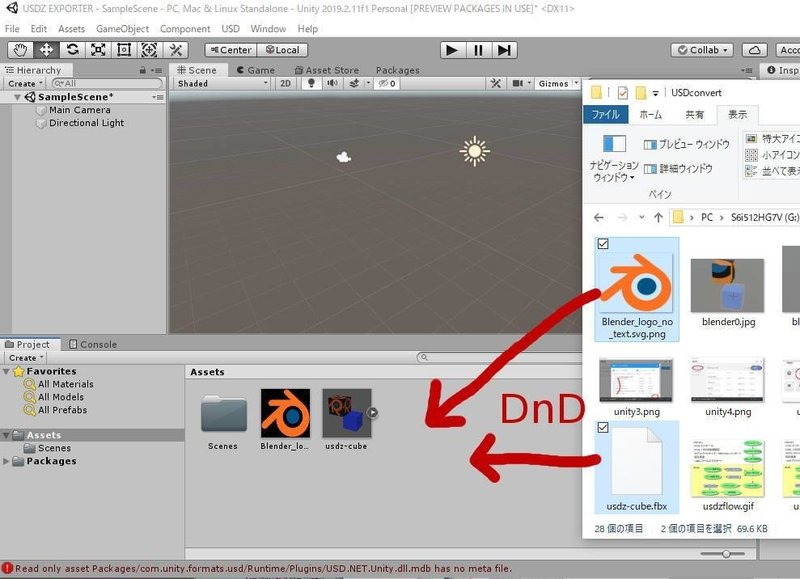Select the Transform tool
This screenshot has height=579, width=800.
coord(149,50)
